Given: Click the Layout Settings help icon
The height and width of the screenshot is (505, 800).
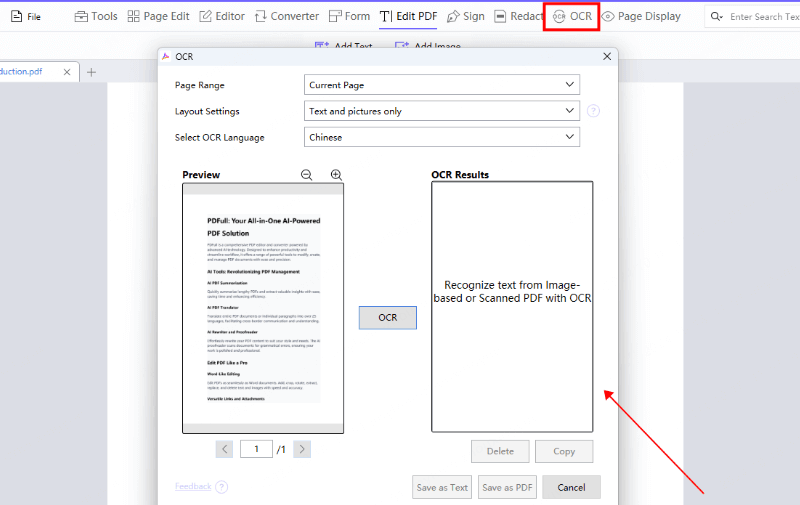Looking at the screenshot, I should (593, 111).
